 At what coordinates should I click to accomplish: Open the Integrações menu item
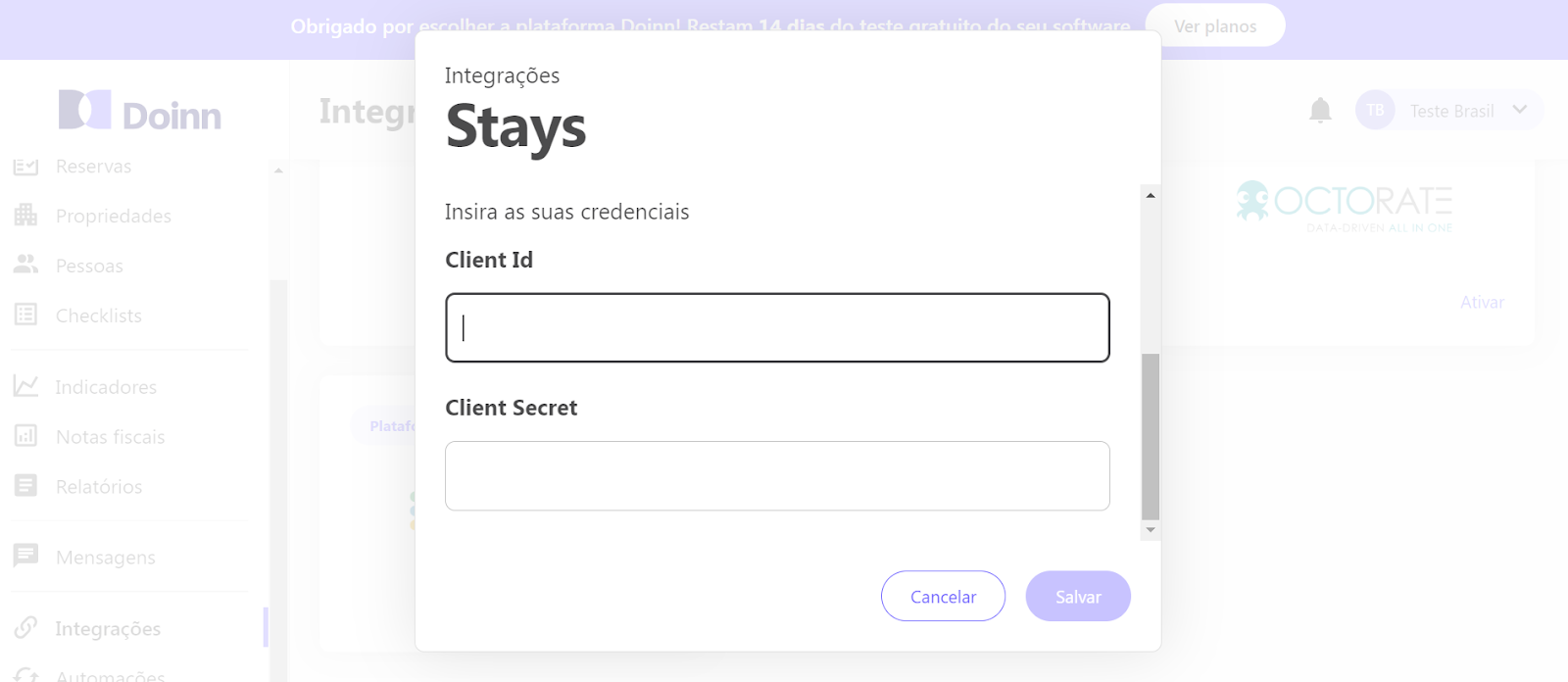(x=108, y=629)
